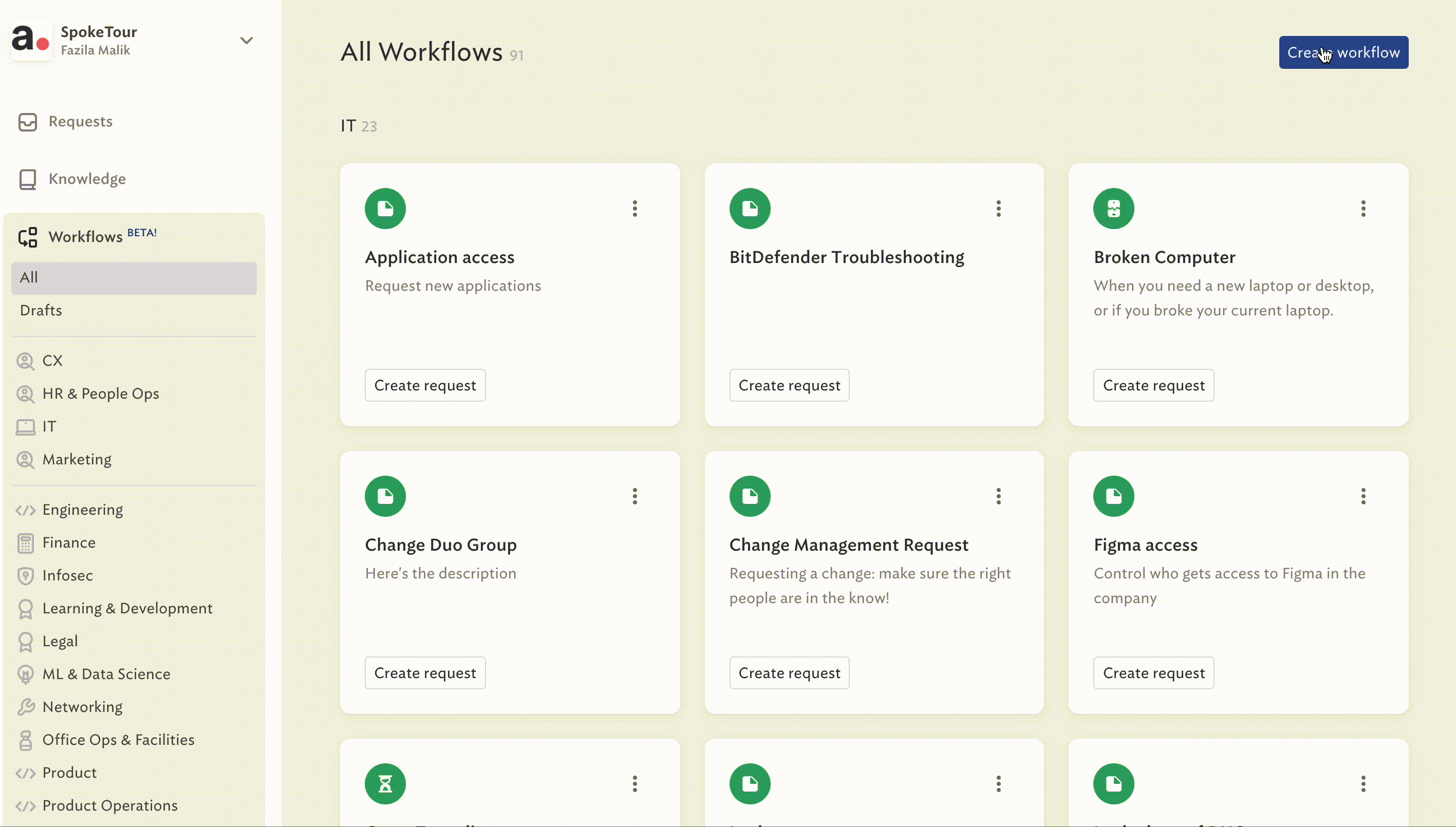
Task: Click the BETA! label next to Workflows
Action: [142, 233]
